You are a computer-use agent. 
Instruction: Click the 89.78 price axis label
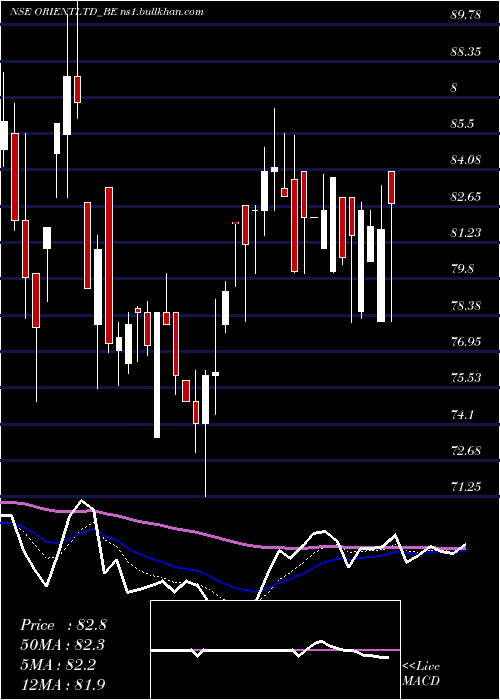pyautogui.click(x=465, y=15)
